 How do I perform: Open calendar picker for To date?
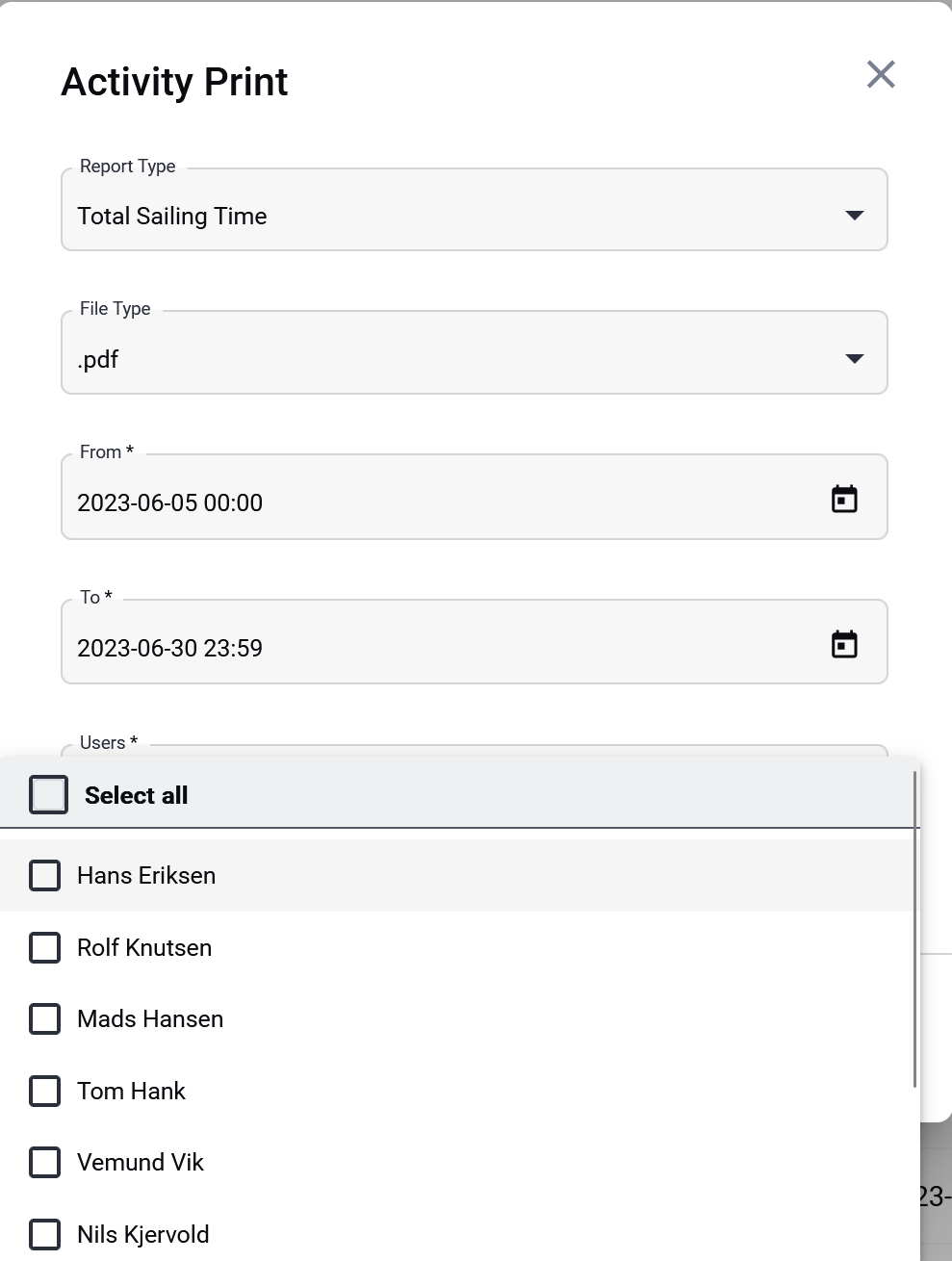844,644
